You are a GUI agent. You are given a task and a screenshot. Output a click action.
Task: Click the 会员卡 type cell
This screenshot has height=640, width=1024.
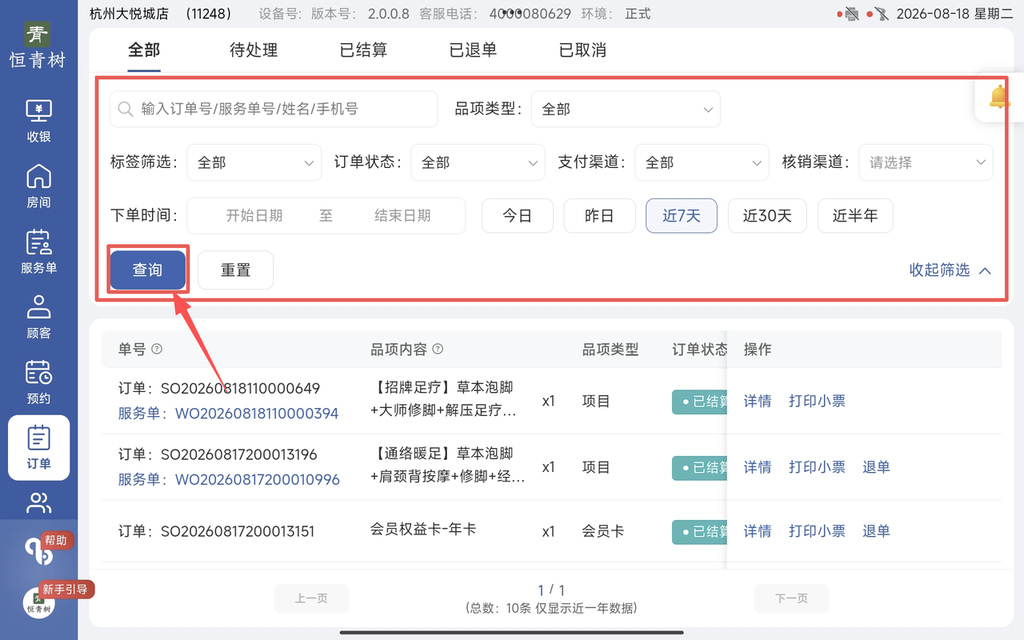[603, 532]
